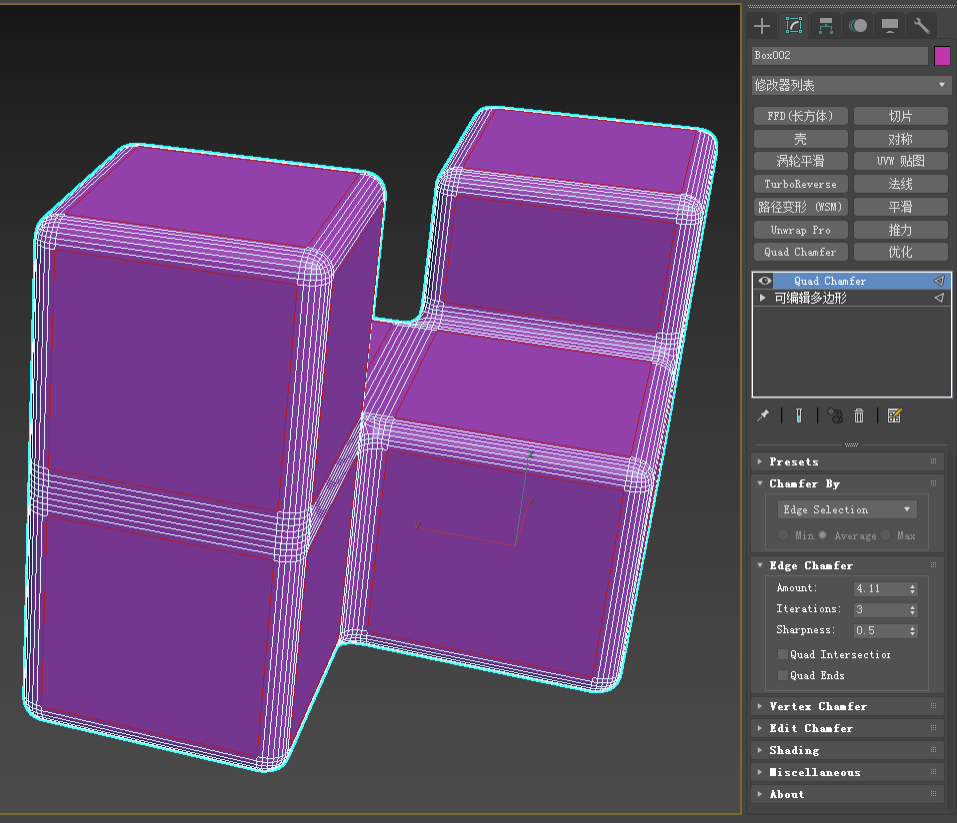This screenshot has height=823, width=957.
Task: Expand the 可编辑多边形 stack entry
Action: tap(764, 298)
